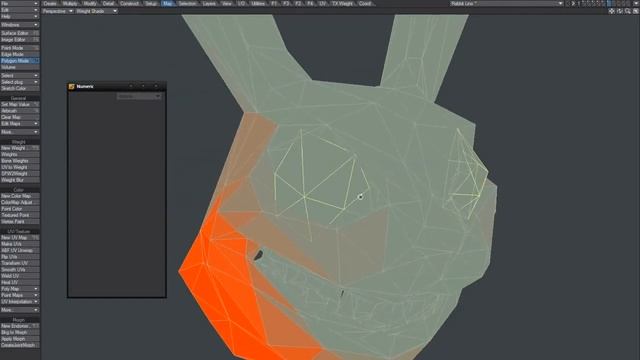Switch to the Detail tab

[x=109, y=3]
